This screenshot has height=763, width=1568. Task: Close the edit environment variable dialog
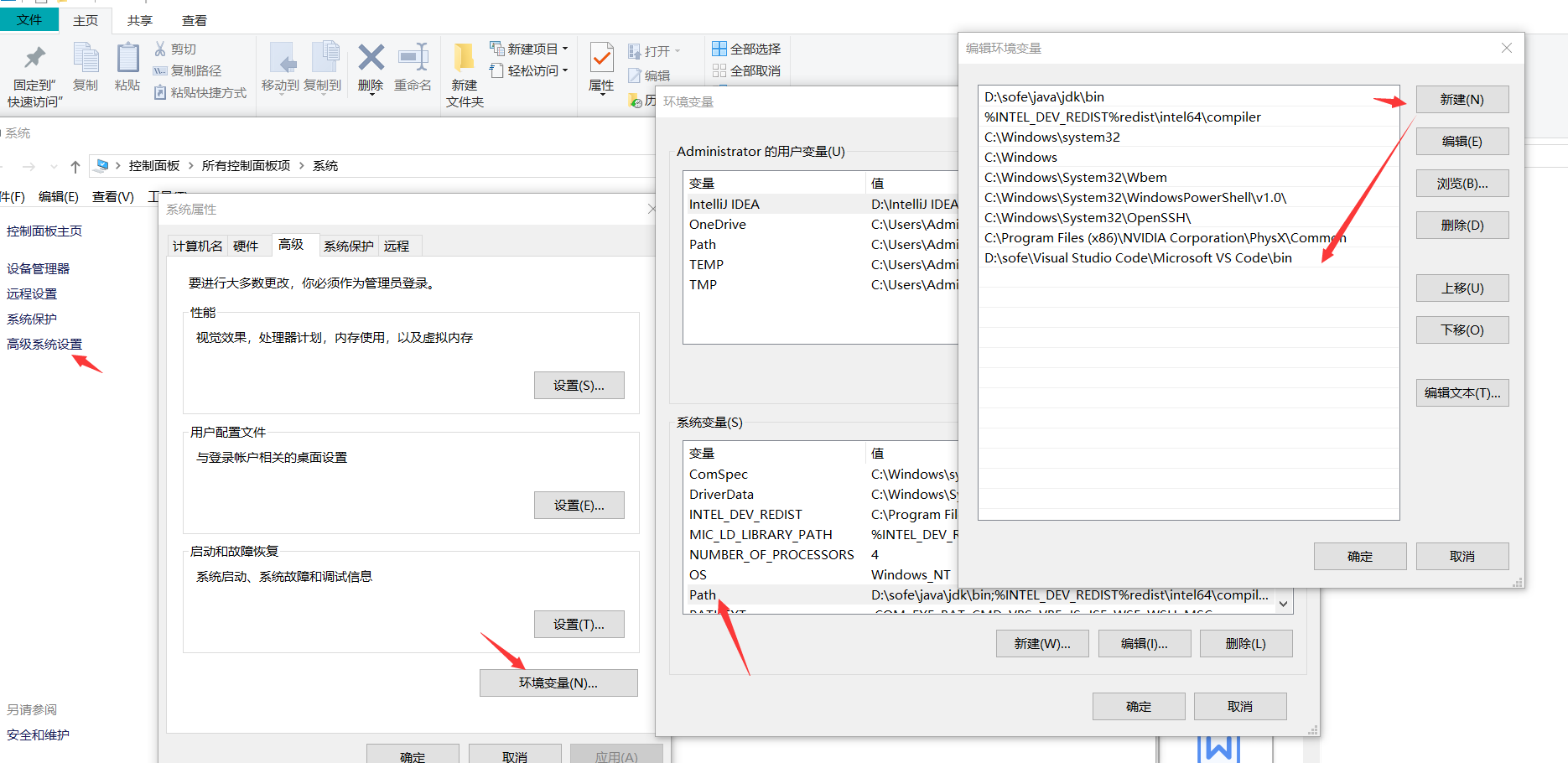pyautogui.click(x=1507, y=48)
